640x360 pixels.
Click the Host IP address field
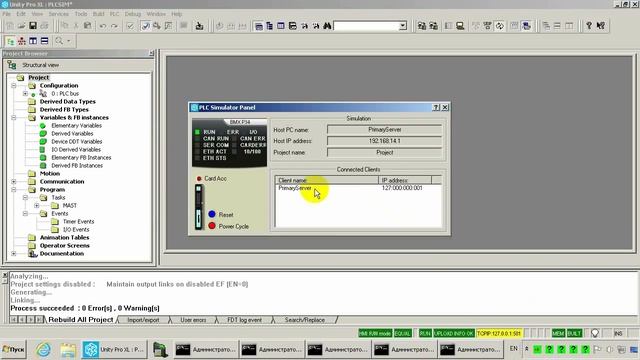pos(384,141)
